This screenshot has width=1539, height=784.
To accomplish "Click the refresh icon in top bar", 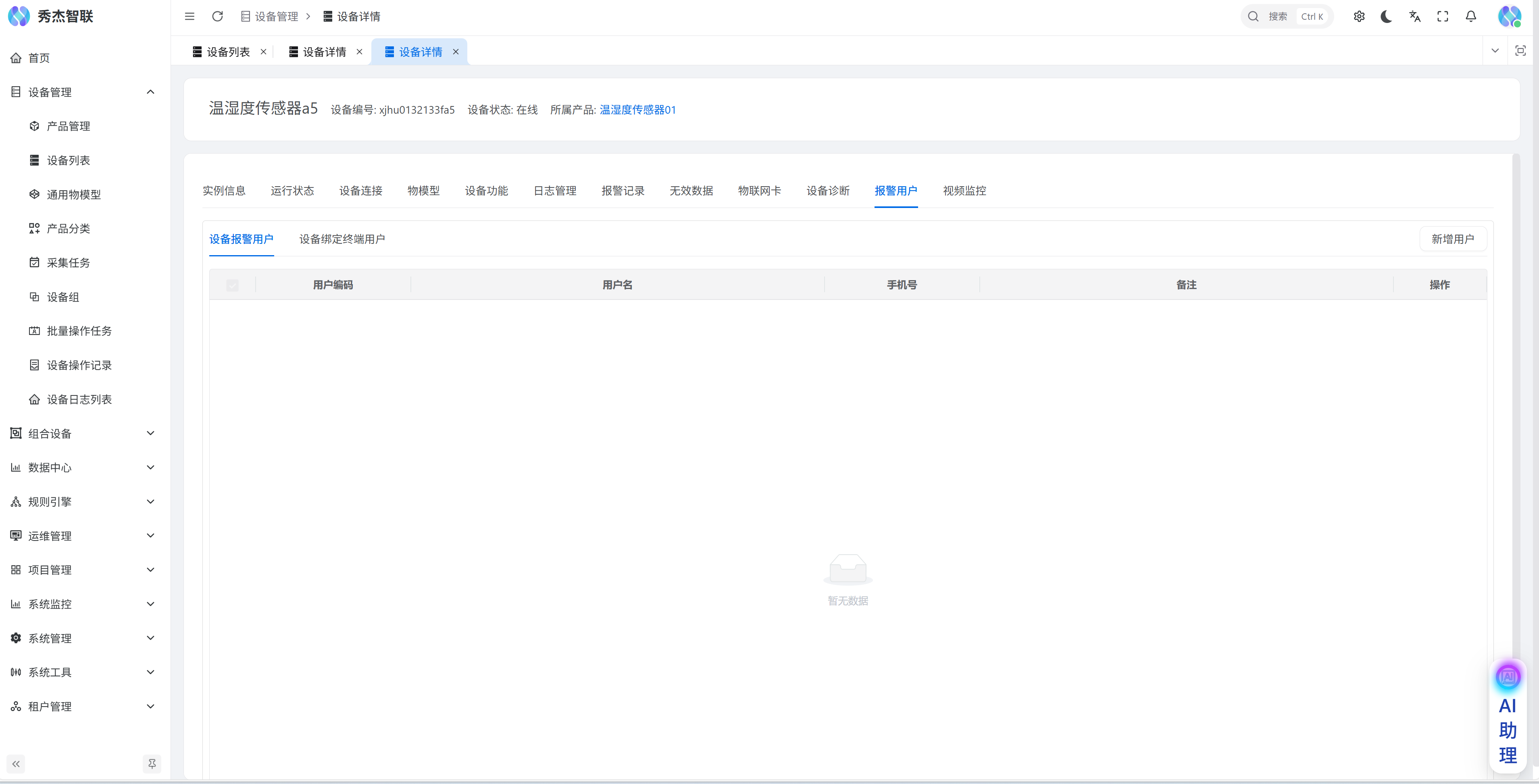I will coord(217,16).
